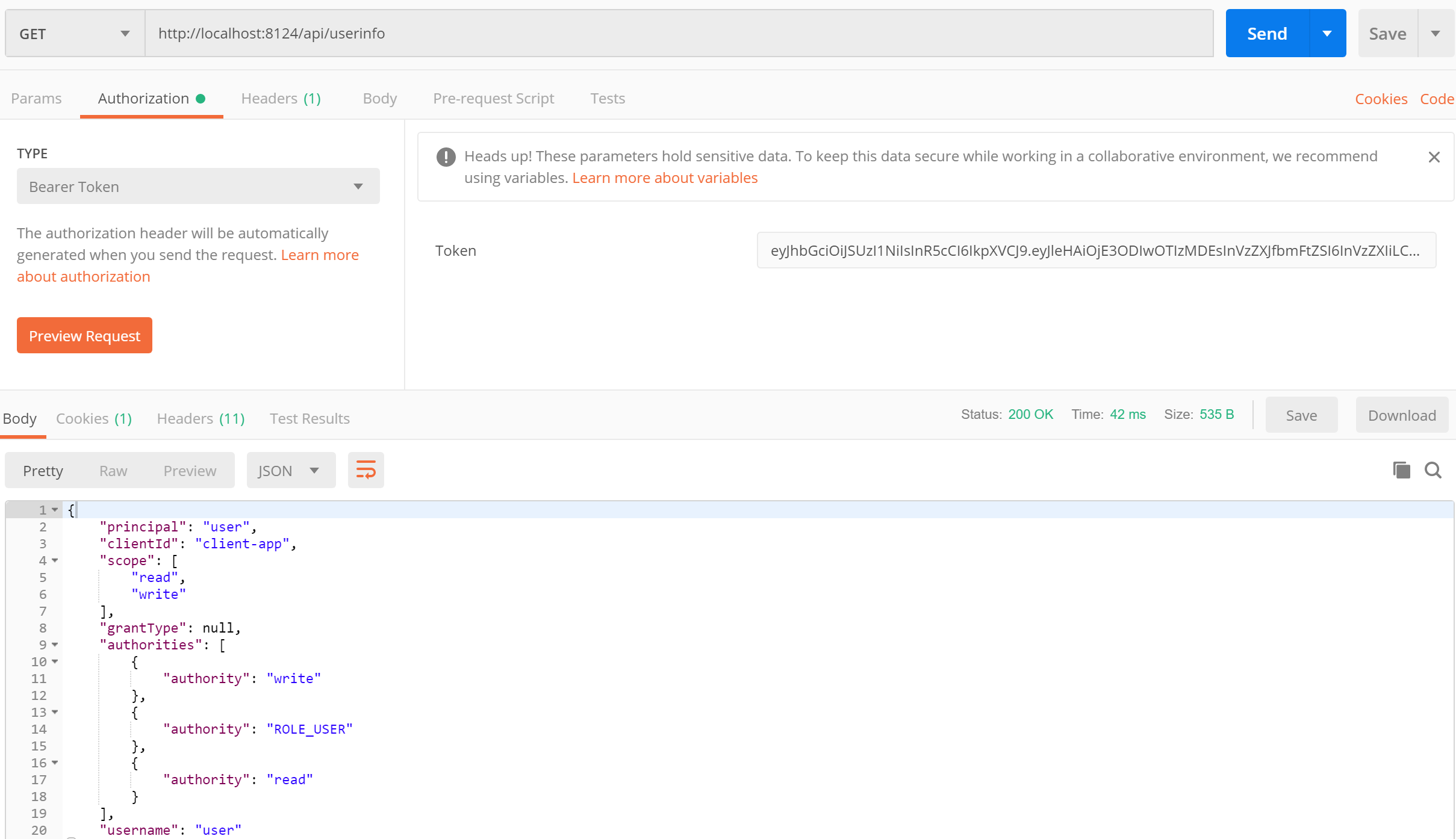Viewport: 1456px width, 839px height.
Task: Open the GET method dropdown
Action: click(x=75, y=34)
